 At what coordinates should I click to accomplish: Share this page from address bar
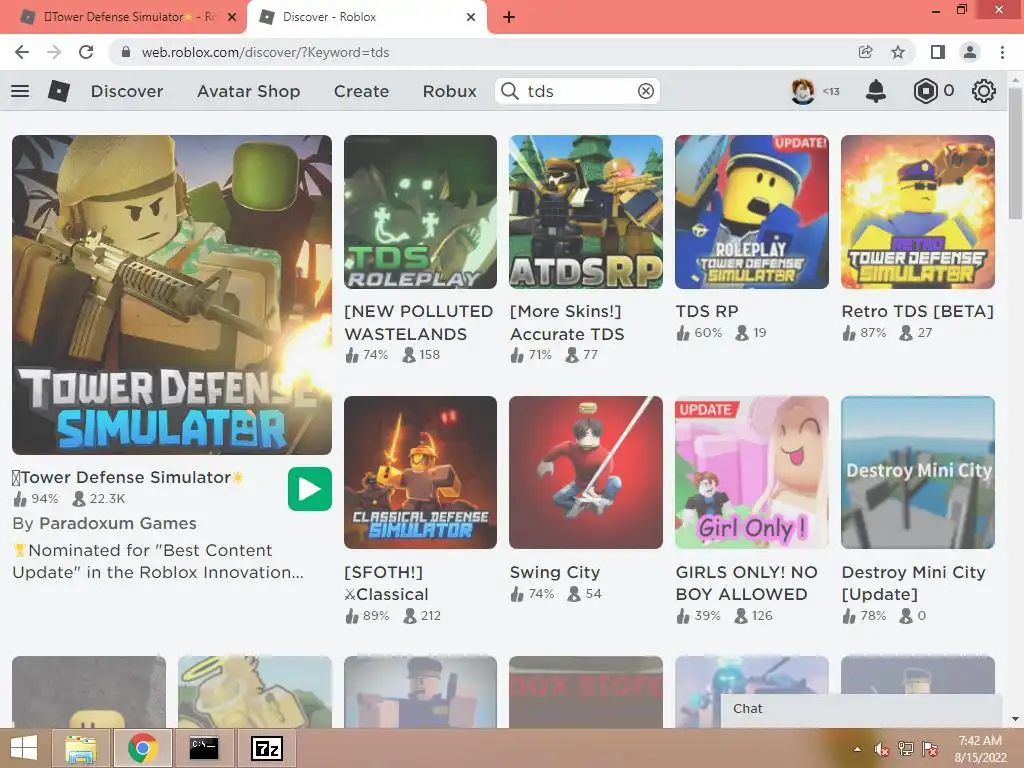pos(866,52)
